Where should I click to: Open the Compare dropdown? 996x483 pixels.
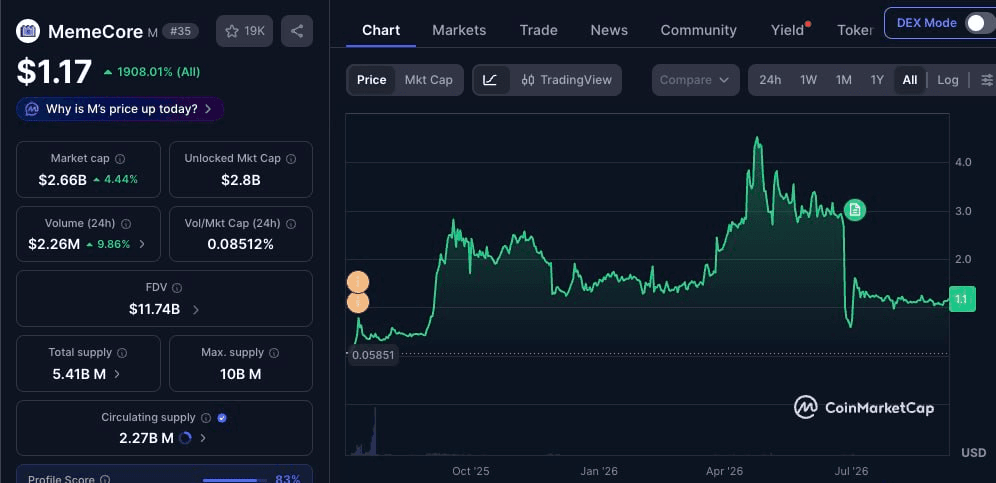(x=696, y=80)
